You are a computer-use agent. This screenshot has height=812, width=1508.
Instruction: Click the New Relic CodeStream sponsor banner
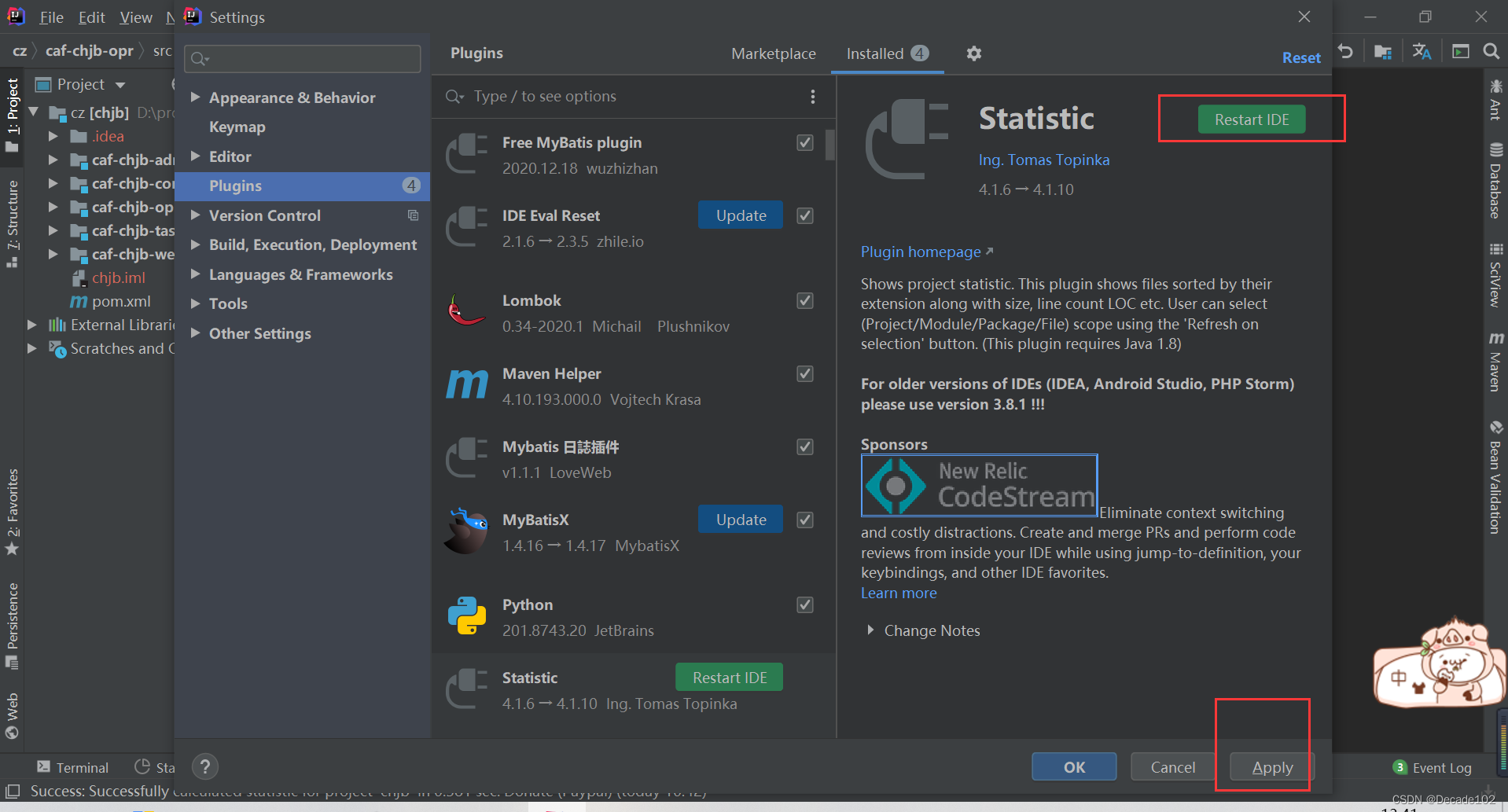coord(979,485)
